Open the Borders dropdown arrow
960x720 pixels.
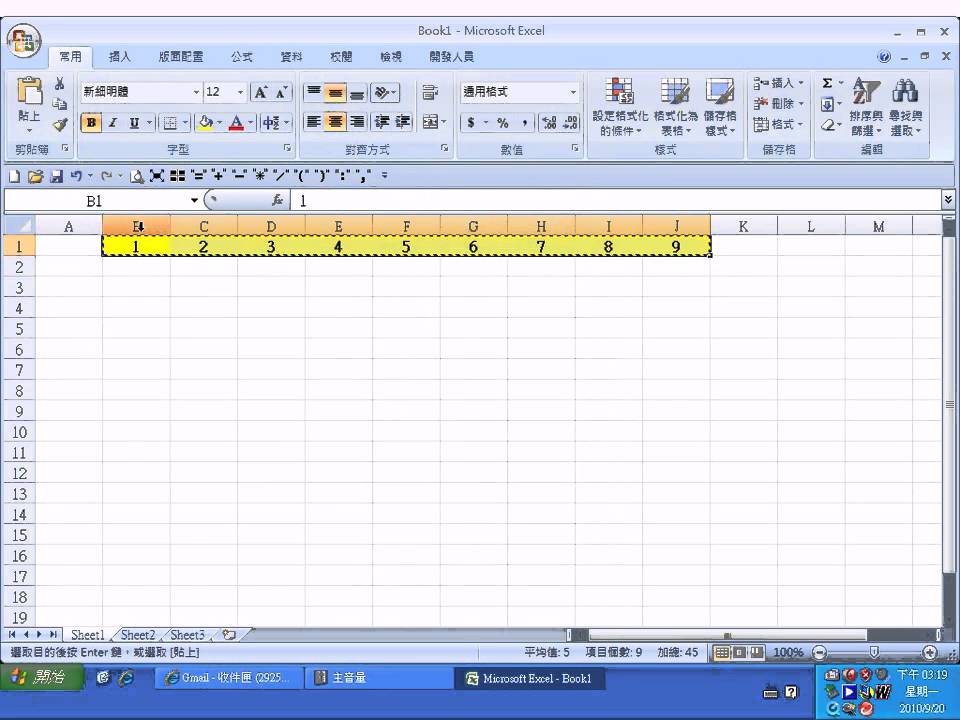(185, 122)
